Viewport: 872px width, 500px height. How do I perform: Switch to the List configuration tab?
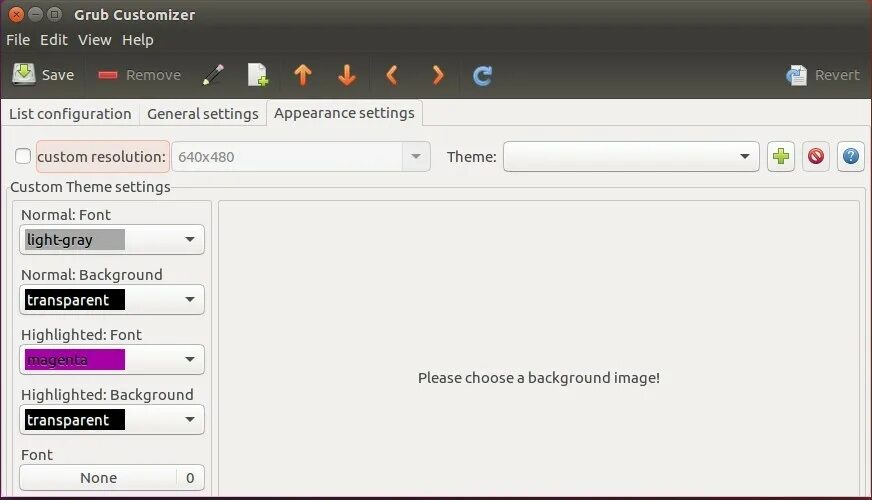click(70, 113)
